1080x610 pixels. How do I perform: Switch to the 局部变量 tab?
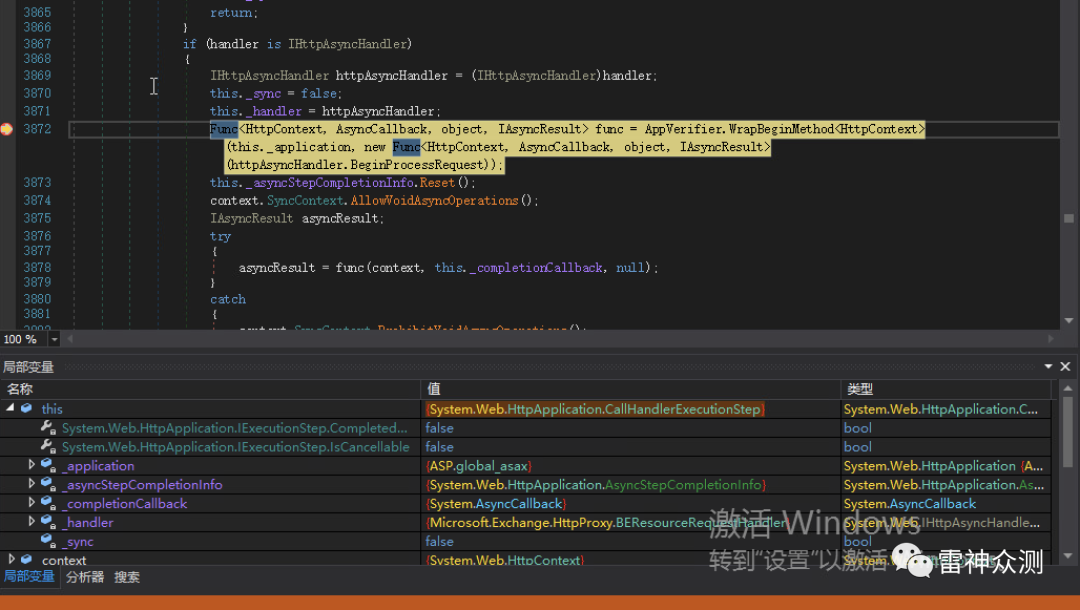pos(29,576)
